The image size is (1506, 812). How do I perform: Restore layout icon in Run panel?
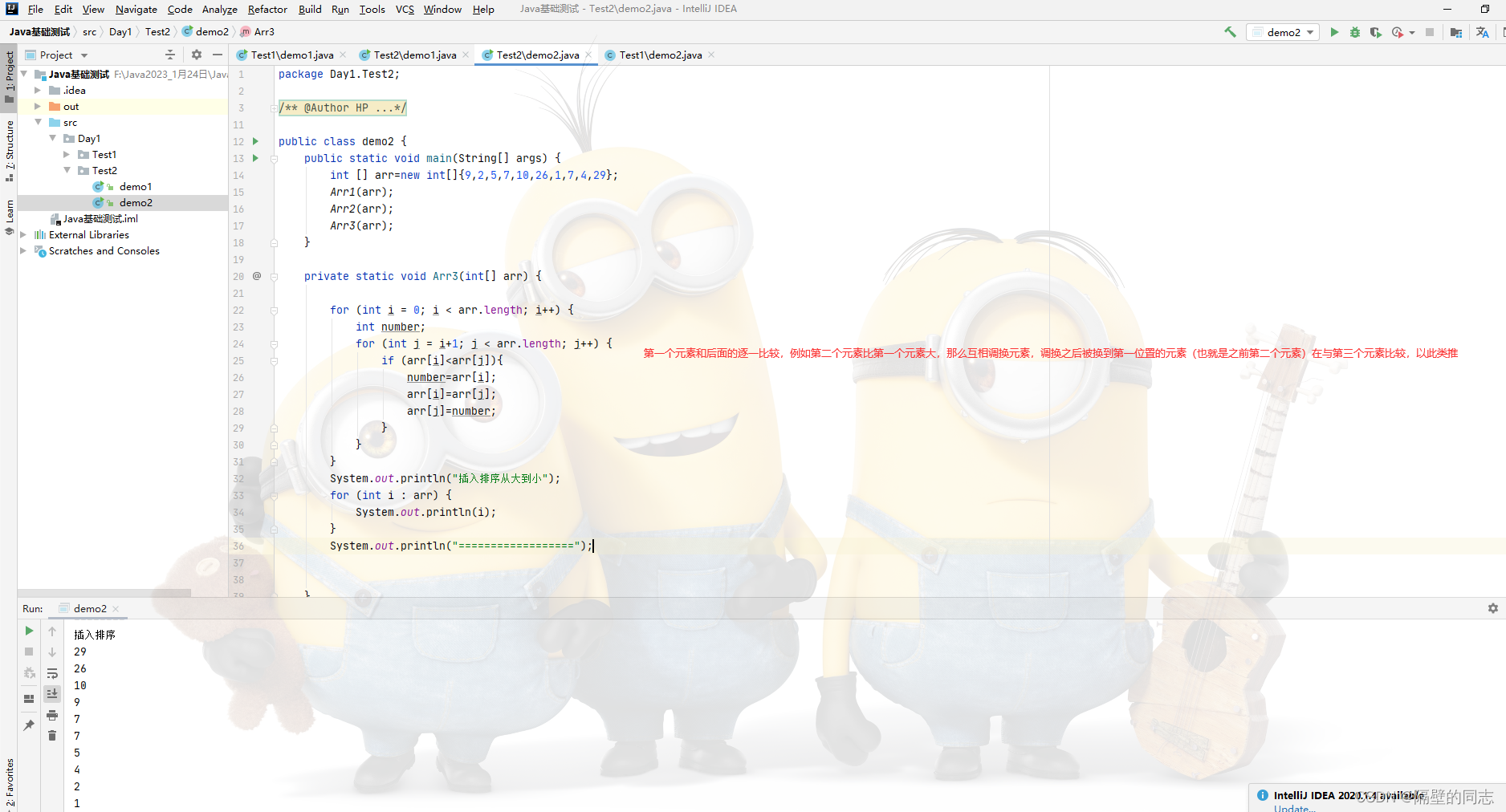click(29, 698)
